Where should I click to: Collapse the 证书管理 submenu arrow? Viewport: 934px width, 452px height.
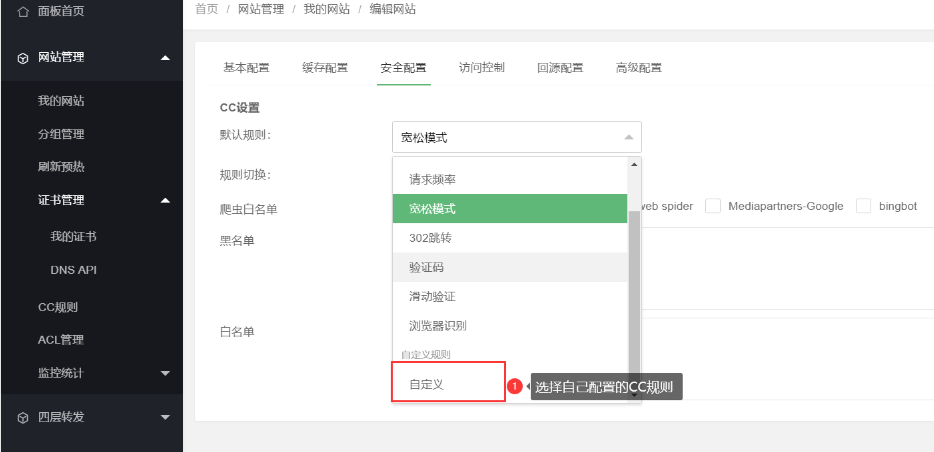166,200
